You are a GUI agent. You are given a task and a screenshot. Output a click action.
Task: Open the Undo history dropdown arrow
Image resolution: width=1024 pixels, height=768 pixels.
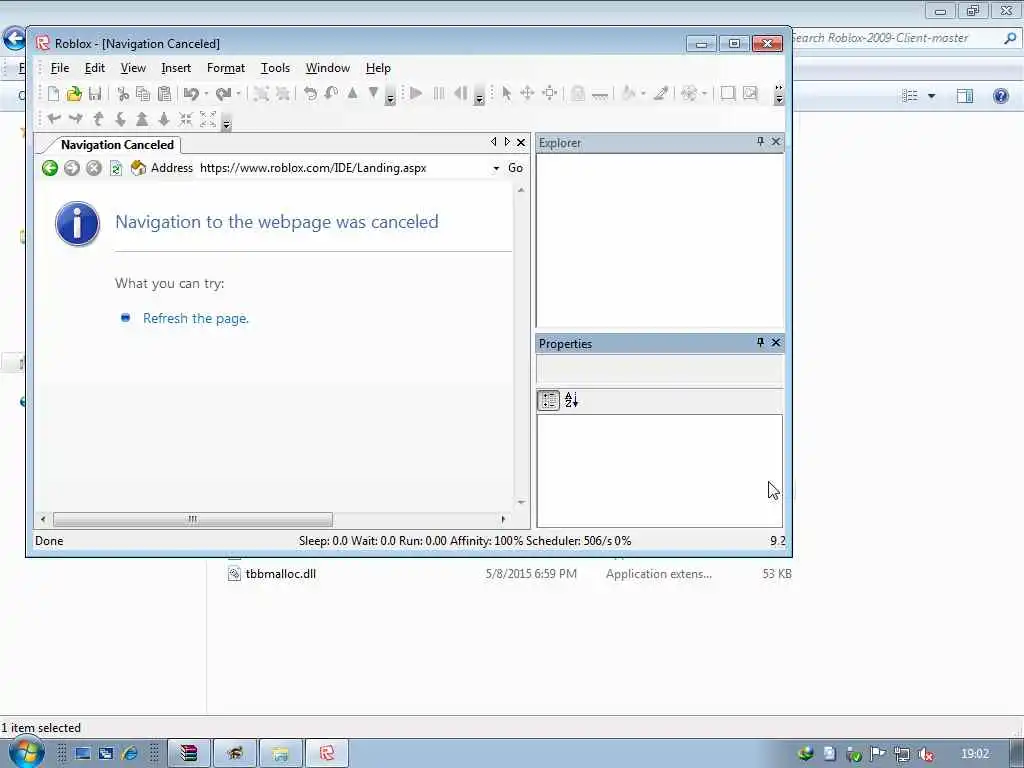pos(206,94)
